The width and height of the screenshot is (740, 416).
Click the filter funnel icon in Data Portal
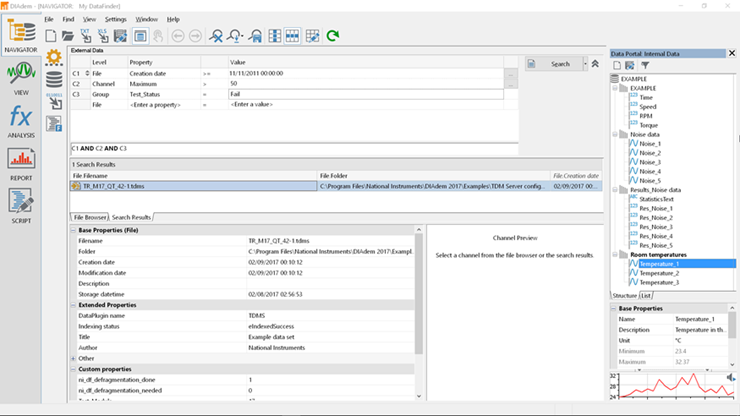tap(645, 65)
